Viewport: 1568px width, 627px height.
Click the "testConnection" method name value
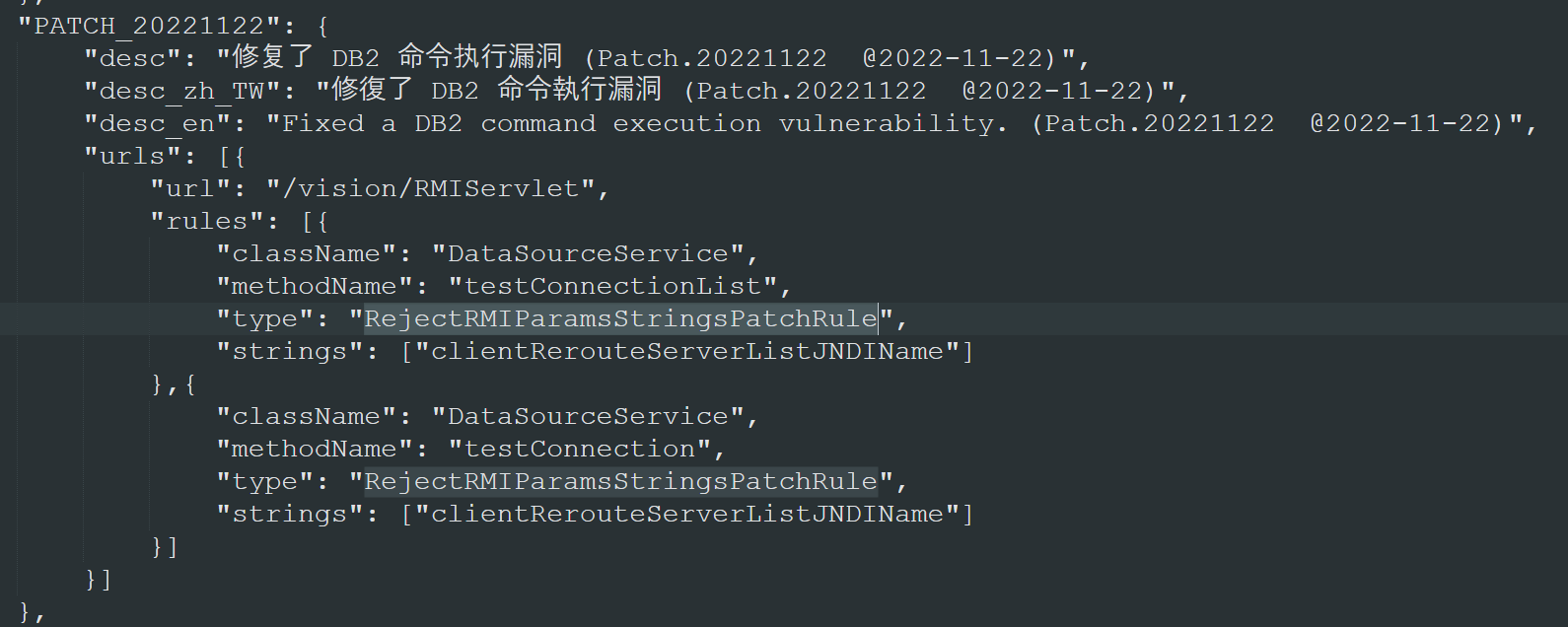click(580, 450)
